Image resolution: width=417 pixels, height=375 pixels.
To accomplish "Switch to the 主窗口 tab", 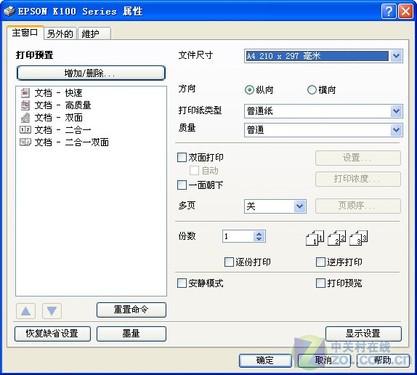I will click(x=25, y=33).
